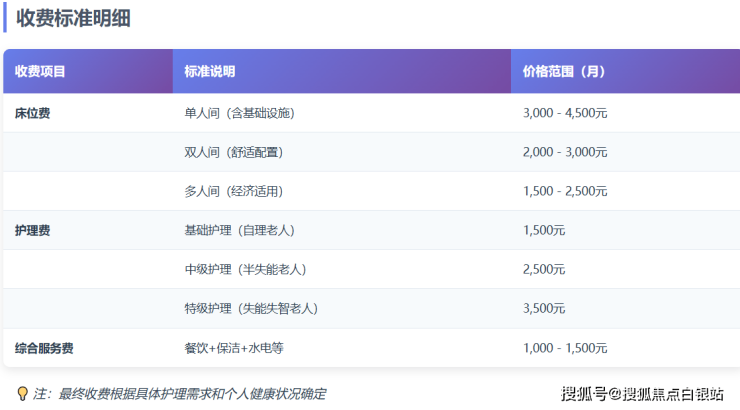The image size is (740, 410).
Task: Click the 综合服务费 category cell
Action: point(44,348)
